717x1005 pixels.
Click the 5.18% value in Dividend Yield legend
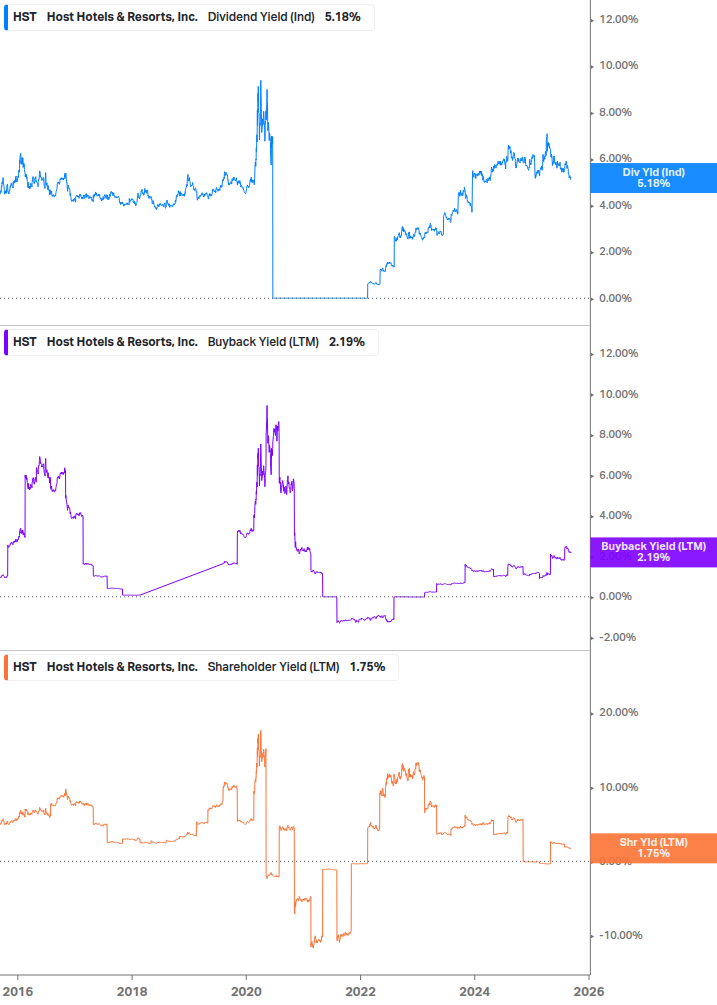(x=343, y=17)
